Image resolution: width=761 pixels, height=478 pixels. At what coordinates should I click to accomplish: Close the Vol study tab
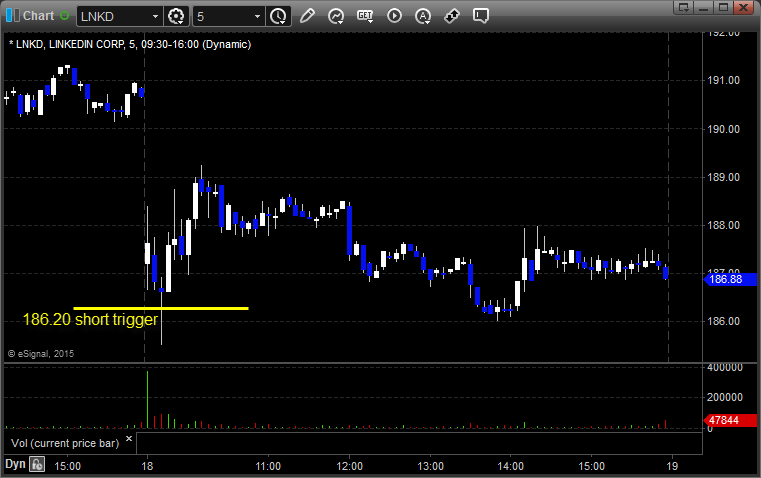[x=129, y=439]
